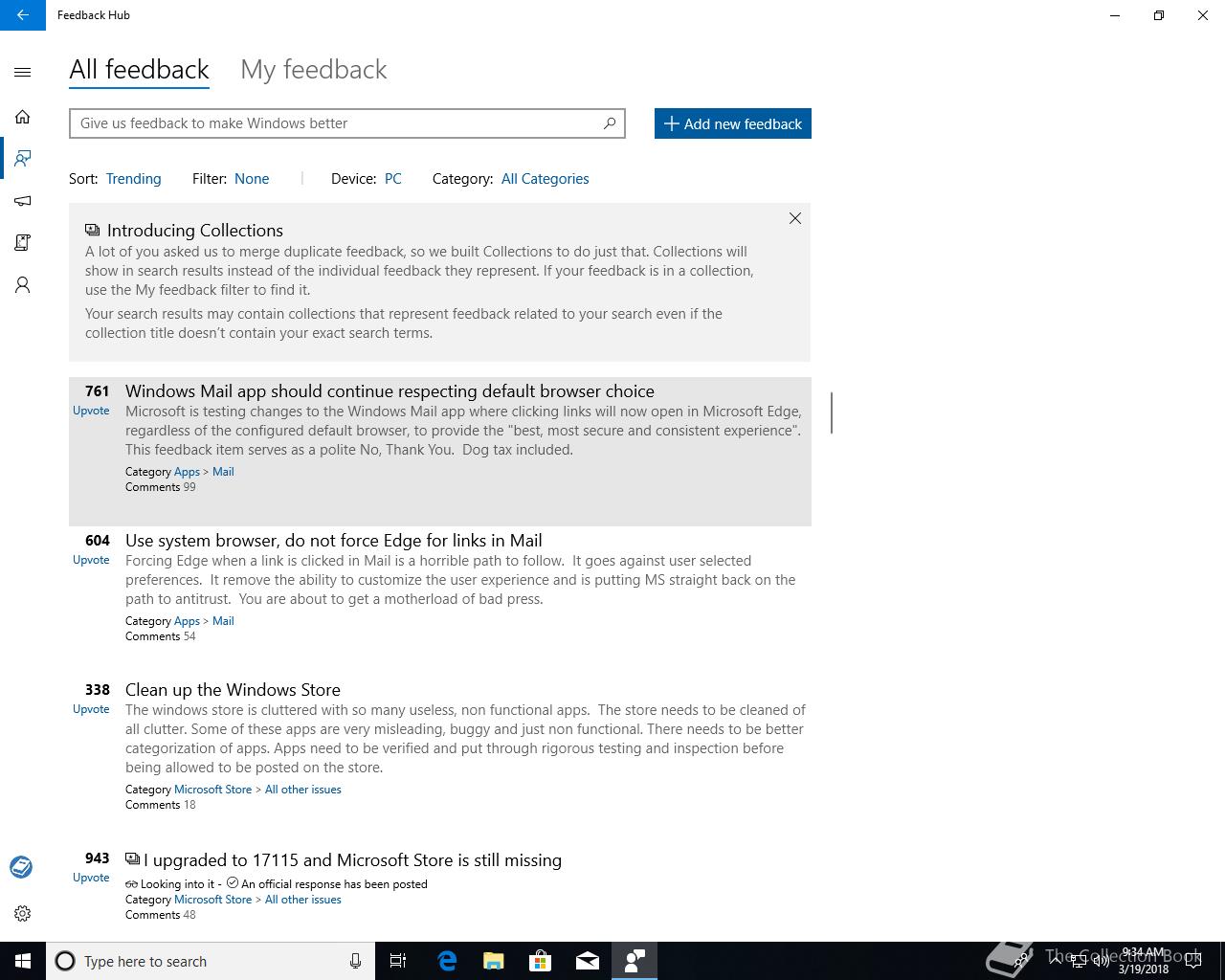
Task: Click All other issues under 338 item
Action: (303, 790)
